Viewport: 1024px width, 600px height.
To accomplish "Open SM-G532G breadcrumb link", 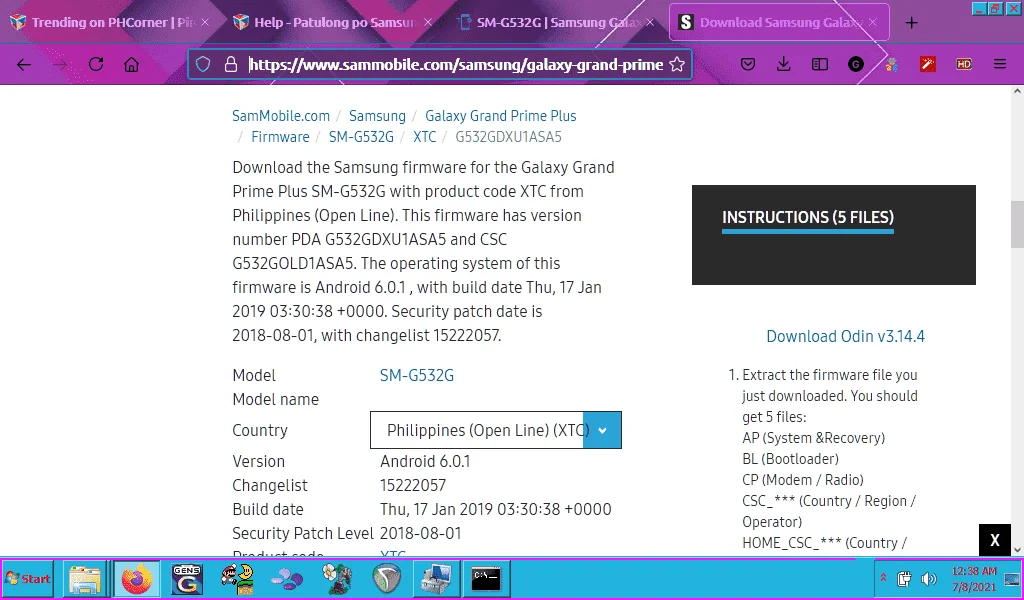I will (x=361, y=136).
